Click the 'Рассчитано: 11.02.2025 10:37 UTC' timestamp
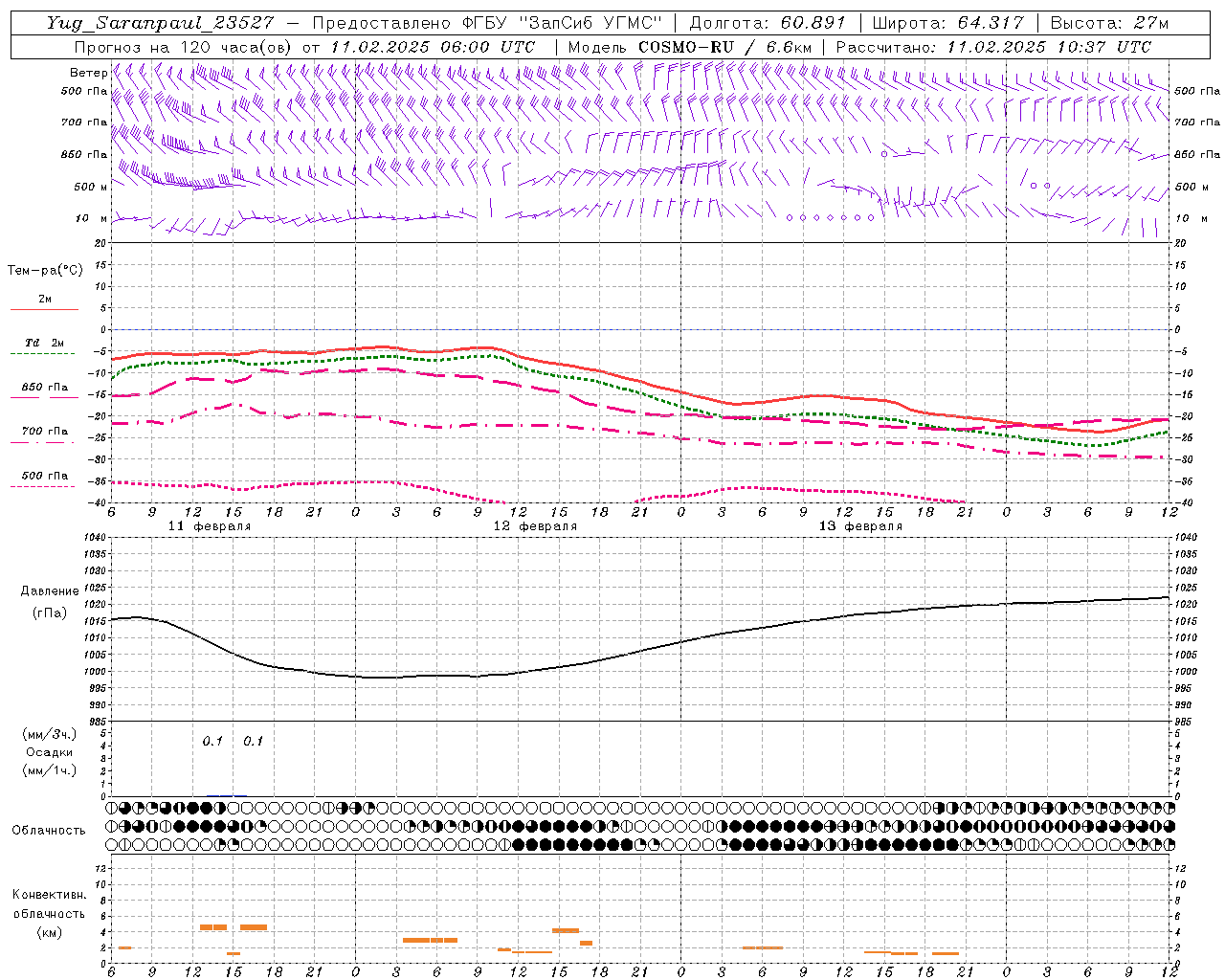This screenshot has width=1225, height=980. [993, 47]
